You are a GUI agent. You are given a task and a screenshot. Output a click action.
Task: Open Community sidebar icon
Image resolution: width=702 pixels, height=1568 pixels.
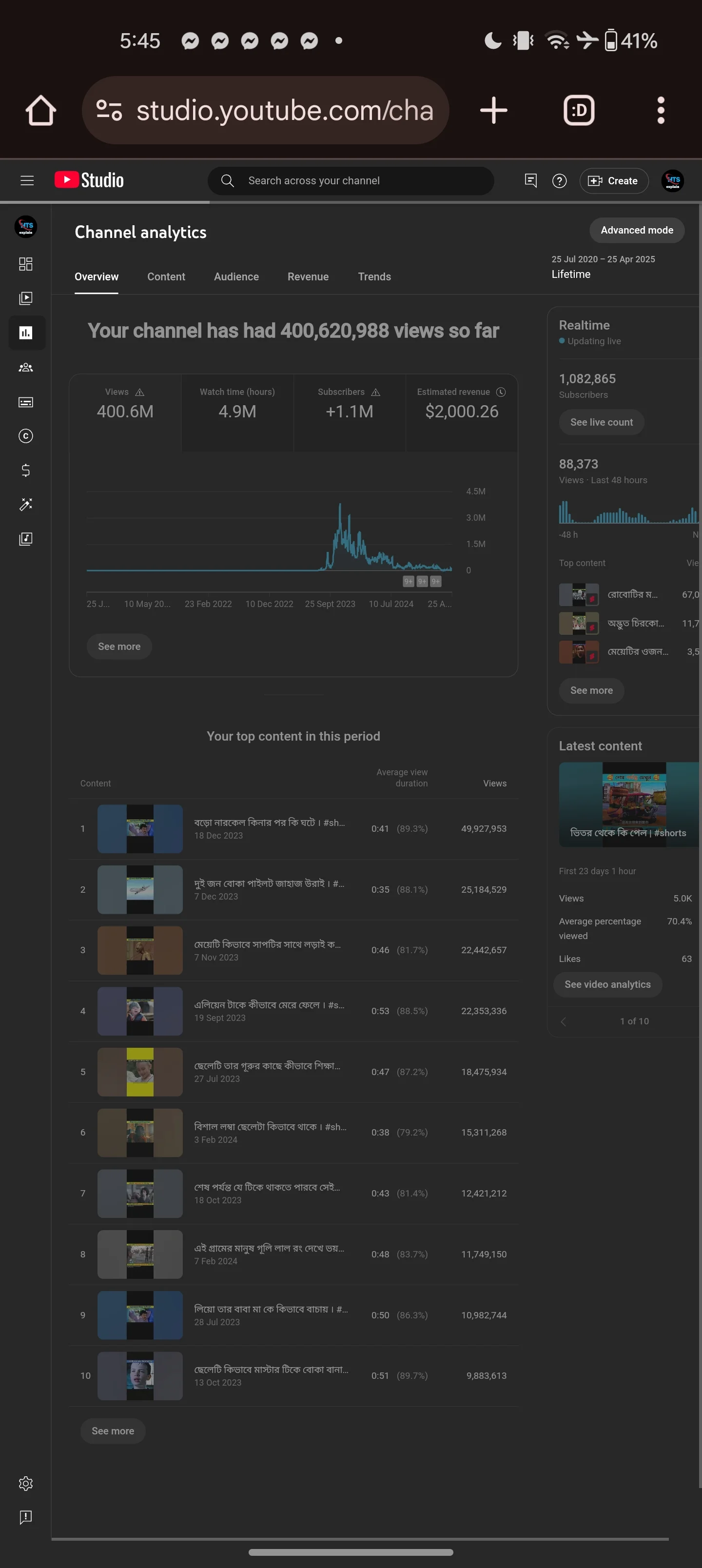25,367
